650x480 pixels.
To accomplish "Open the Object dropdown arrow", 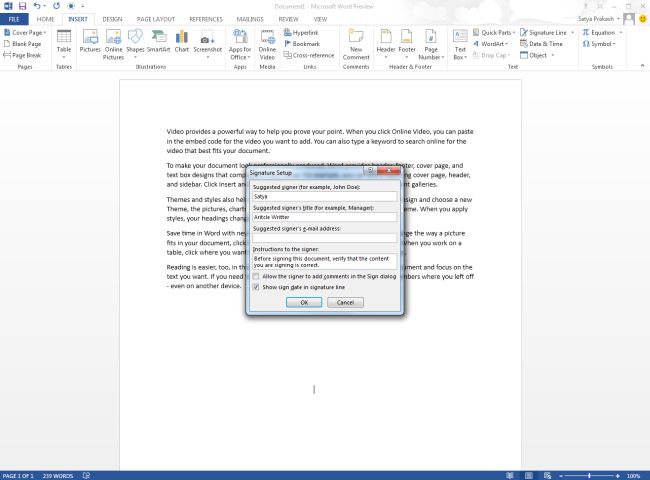I will pos(553,55).
